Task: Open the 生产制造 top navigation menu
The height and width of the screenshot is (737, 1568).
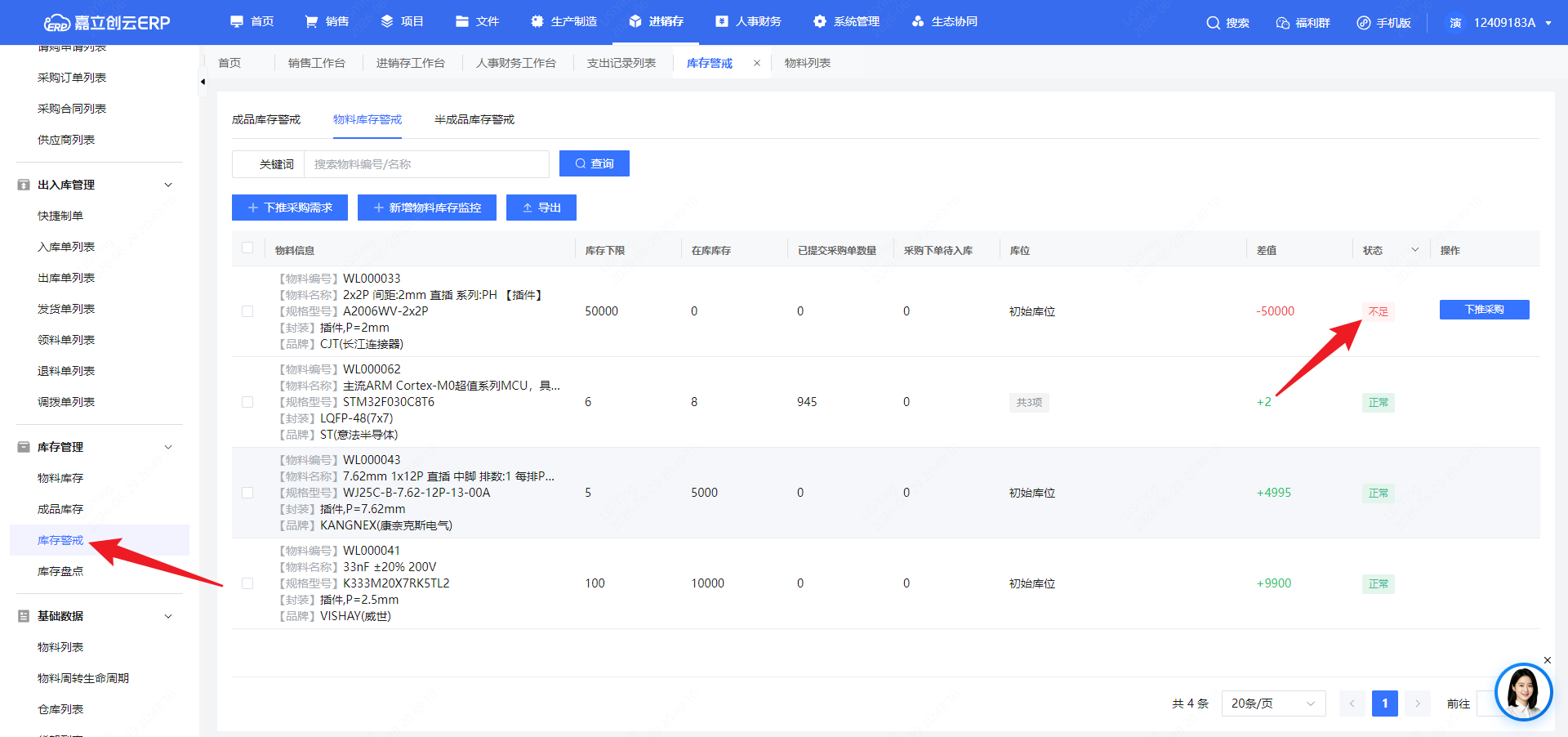Action: [x=563, y=21]
